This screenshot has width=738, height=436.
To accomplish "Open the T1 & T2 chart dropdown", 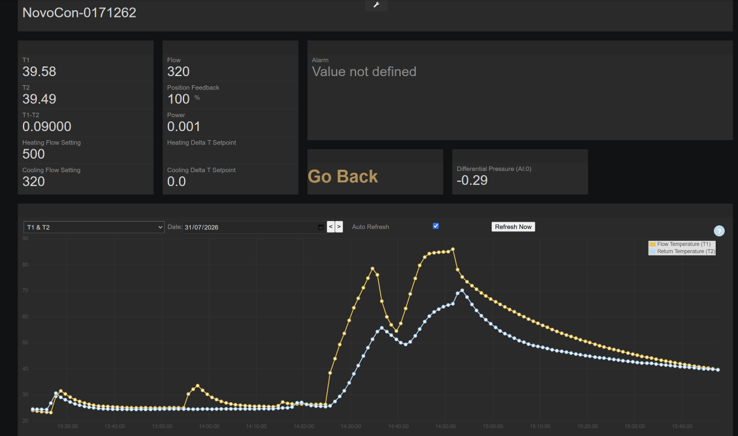I will click(94, 227).
